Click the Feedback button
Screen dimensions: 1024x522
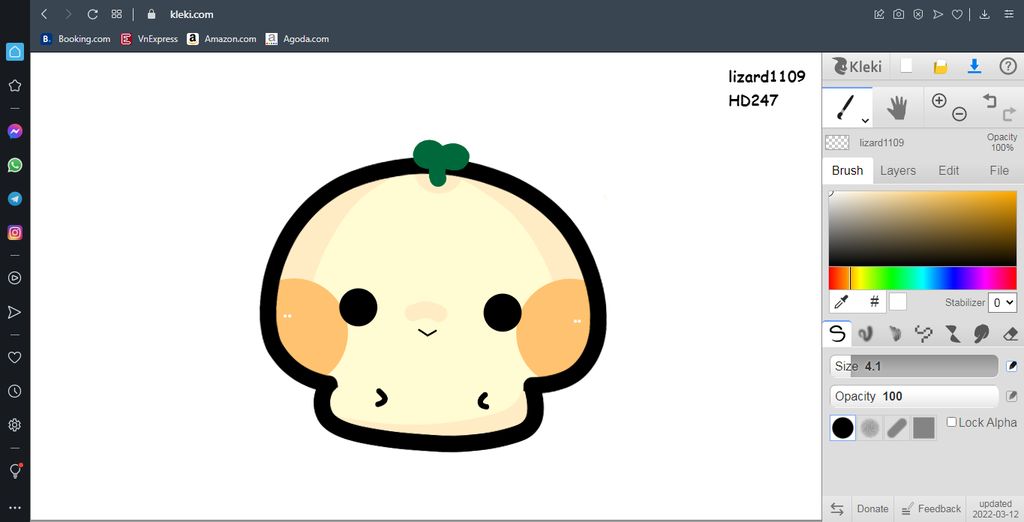pos(931,508)
